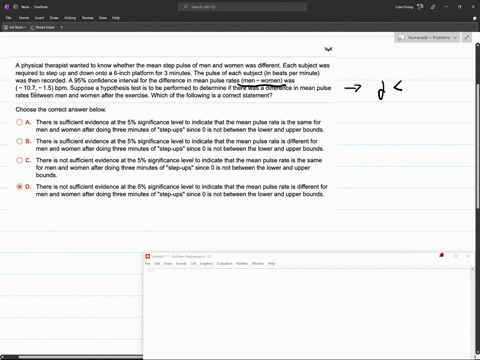
Task: Click the OneNote app icon in title bar
Action: (x=7, y=7)
